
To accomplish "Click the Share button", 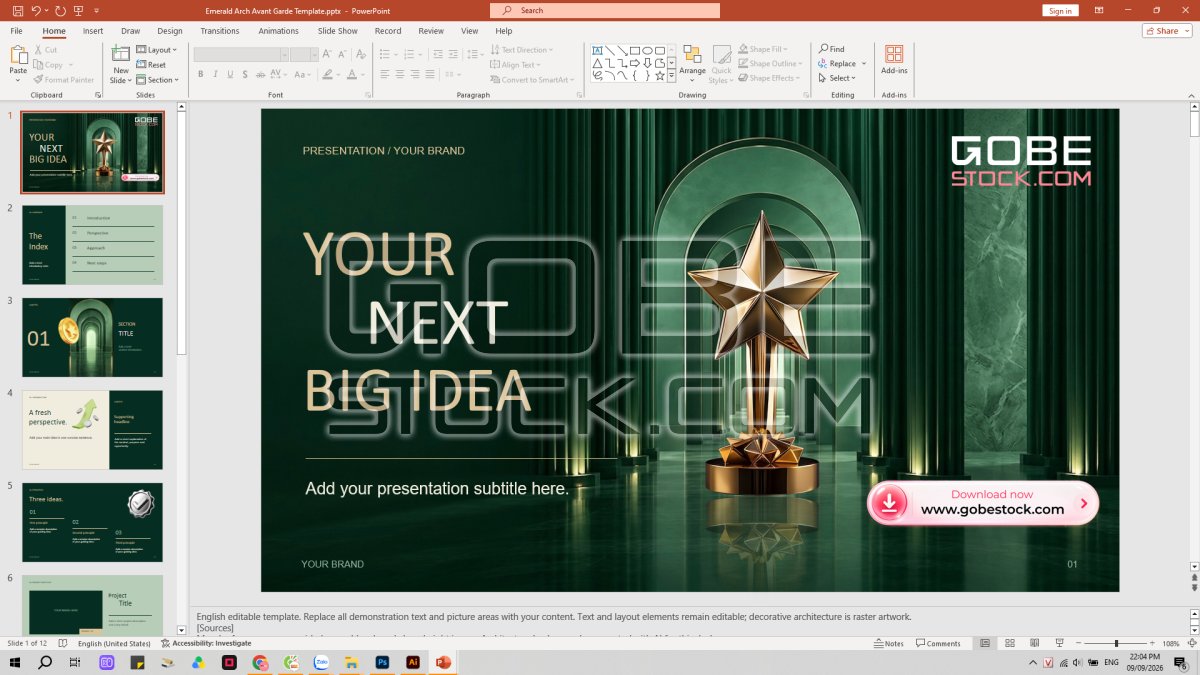I will [x=1166, y=31].
